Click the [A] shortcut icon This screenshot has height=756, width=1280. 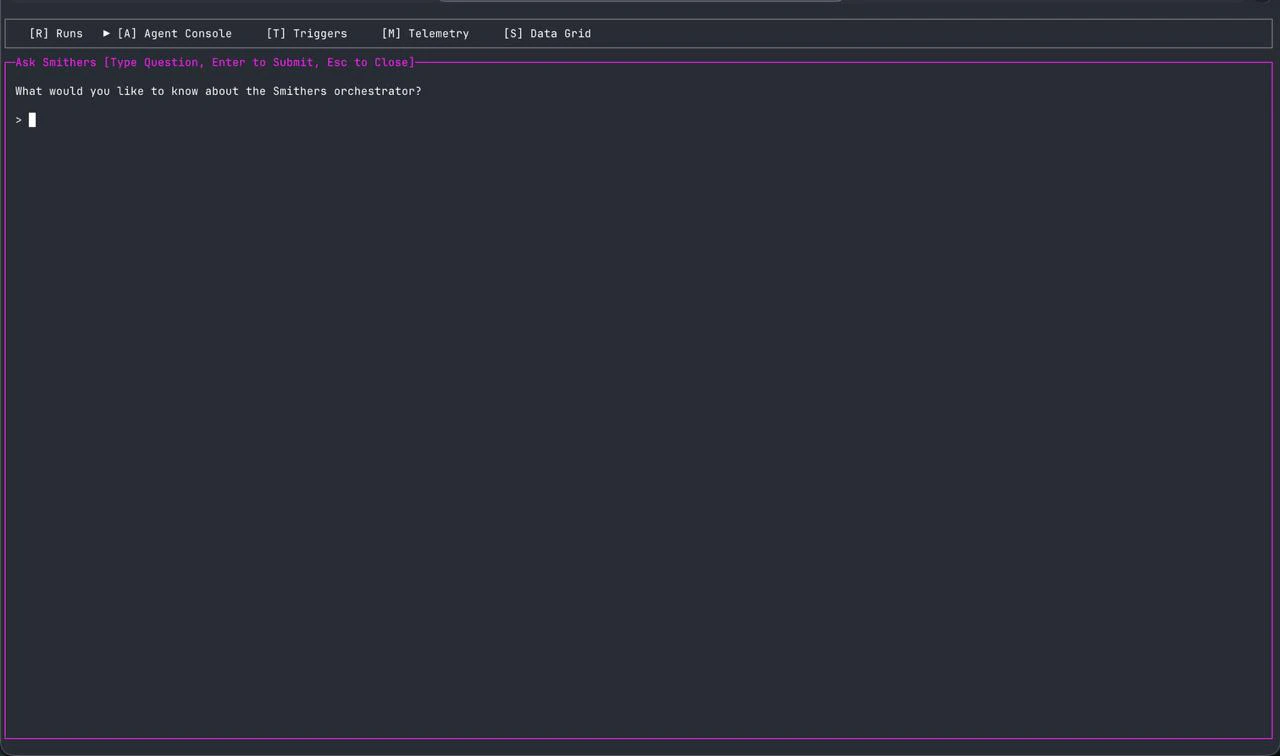pos(127,33)
